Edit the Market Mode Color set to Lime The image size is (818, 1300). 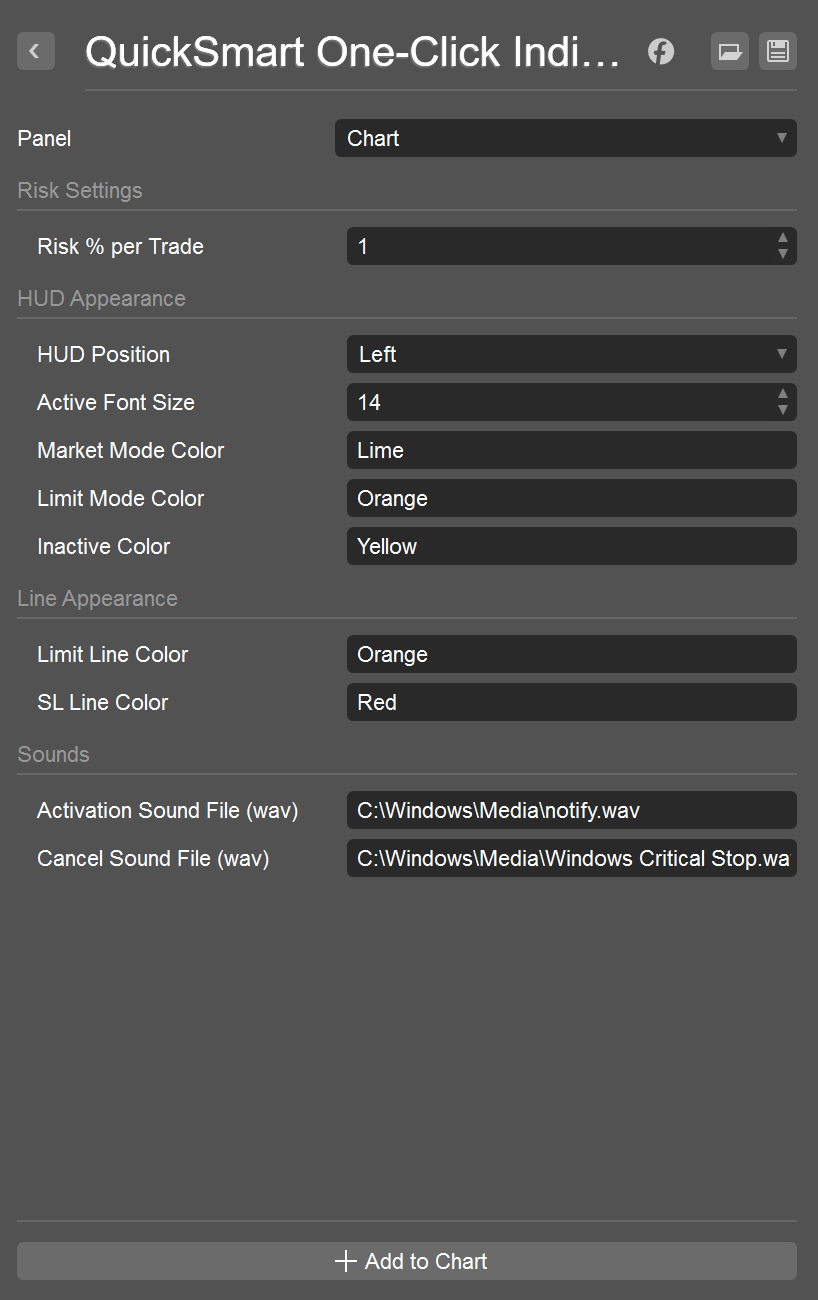point(571,450)
